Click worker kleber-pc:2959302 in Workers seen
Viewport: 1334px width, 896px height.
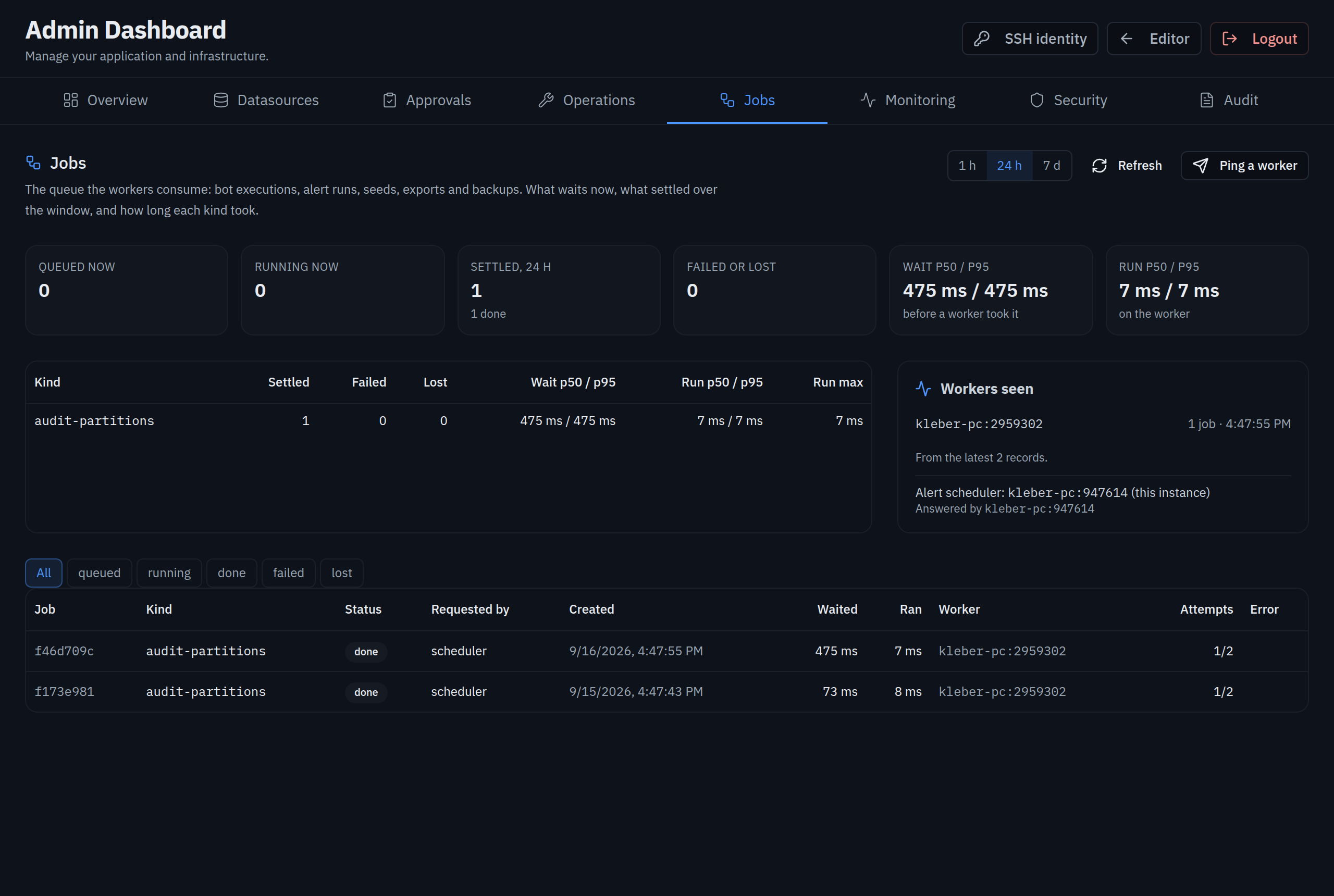979,424
